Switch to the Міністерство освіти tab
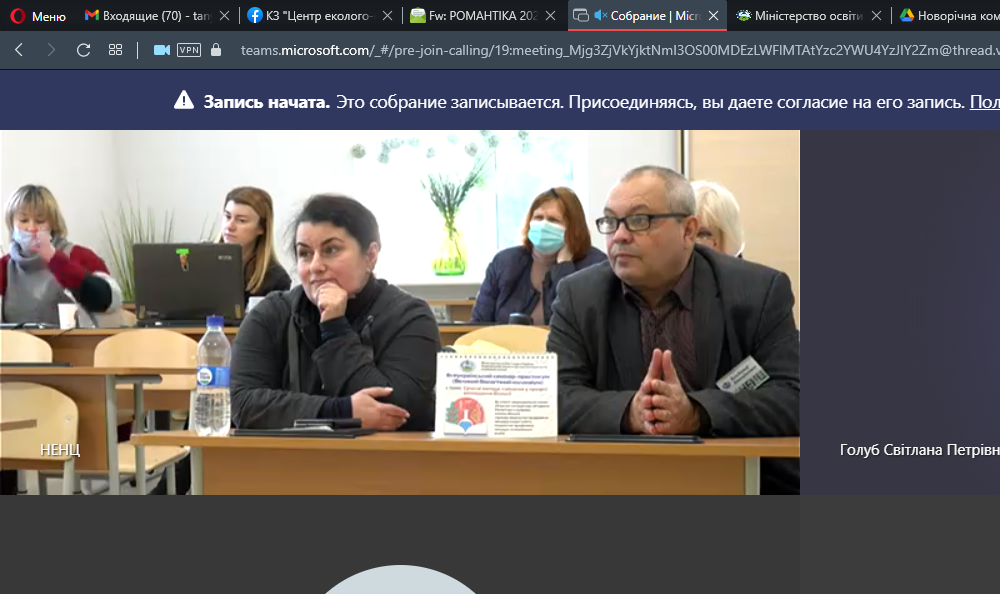 click(x=809, y=15)
